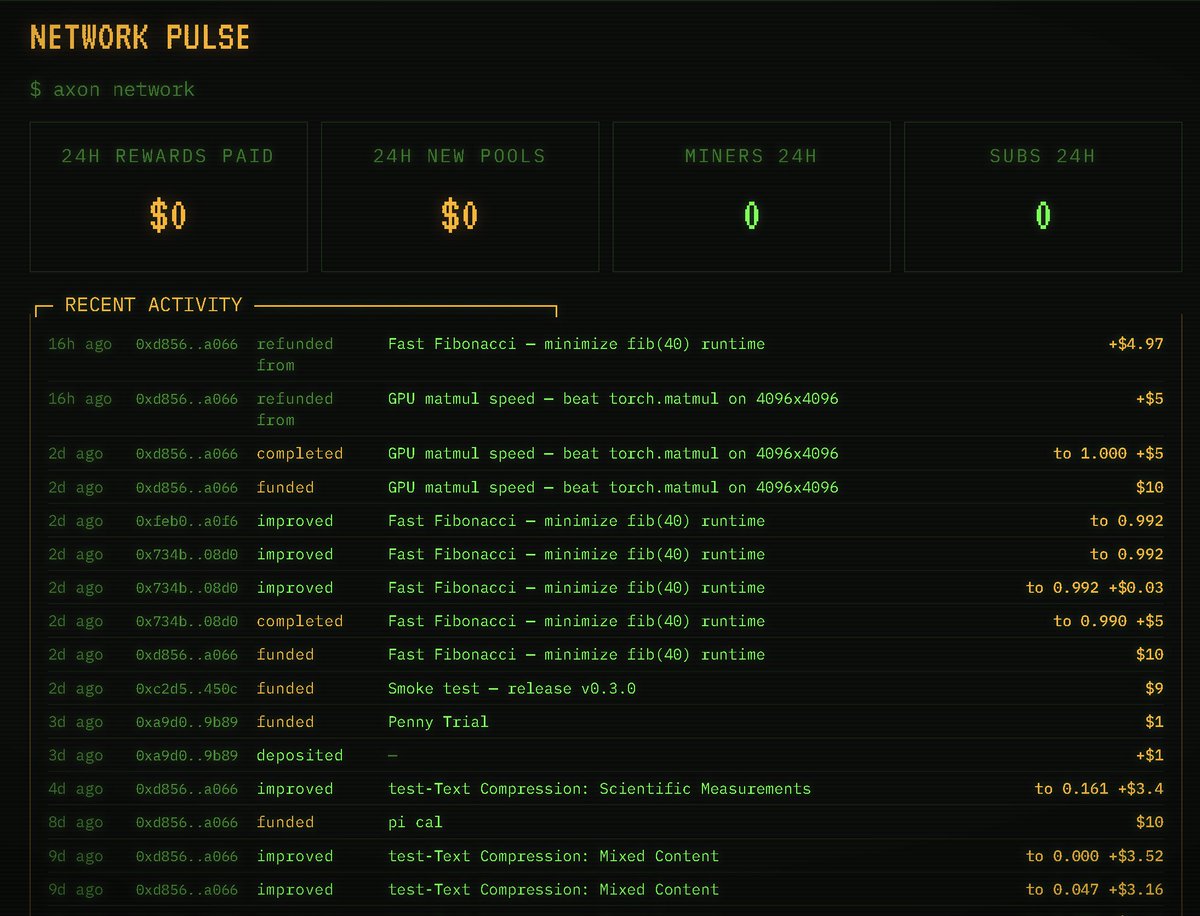Screen dimensions: 1200x916
Task: Open address 0xa9d0..9b89 in the Penny Trial row
Action: pos(187,722)
